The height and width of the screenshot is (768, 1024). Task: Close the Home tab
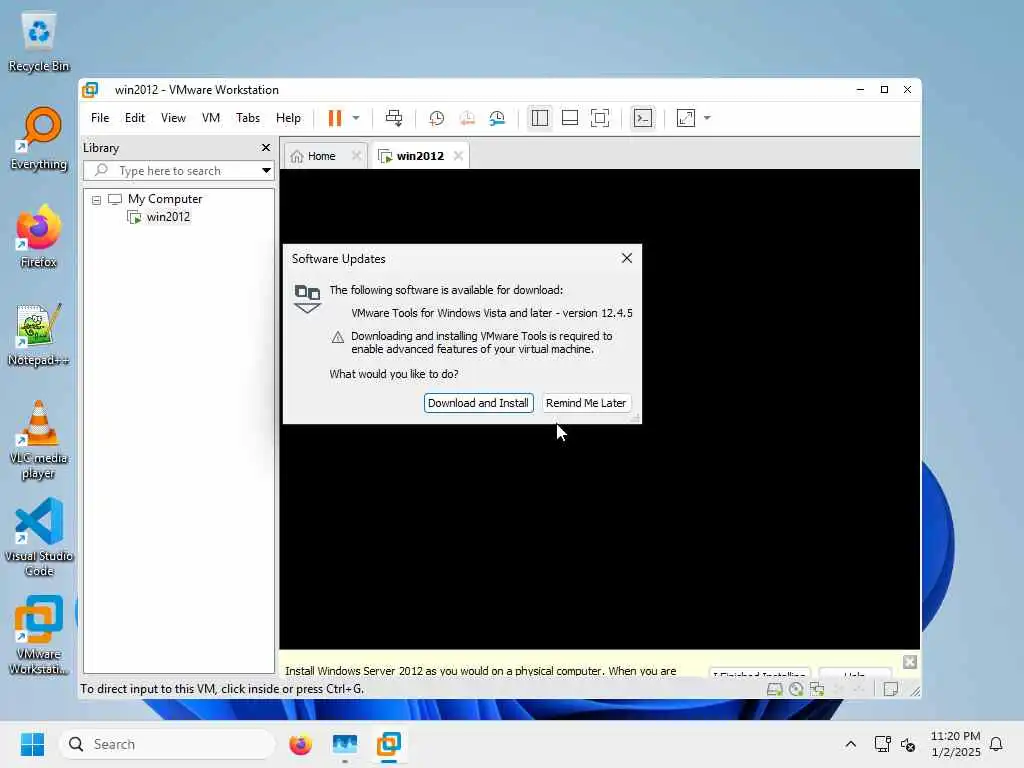(356, 155)
